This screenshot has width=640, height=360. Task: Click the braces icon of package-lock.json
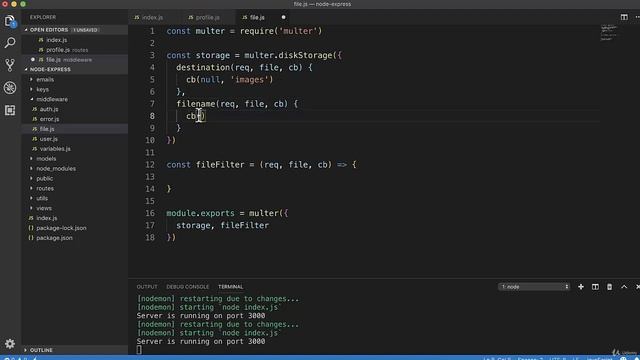click(x=31, y=228)
